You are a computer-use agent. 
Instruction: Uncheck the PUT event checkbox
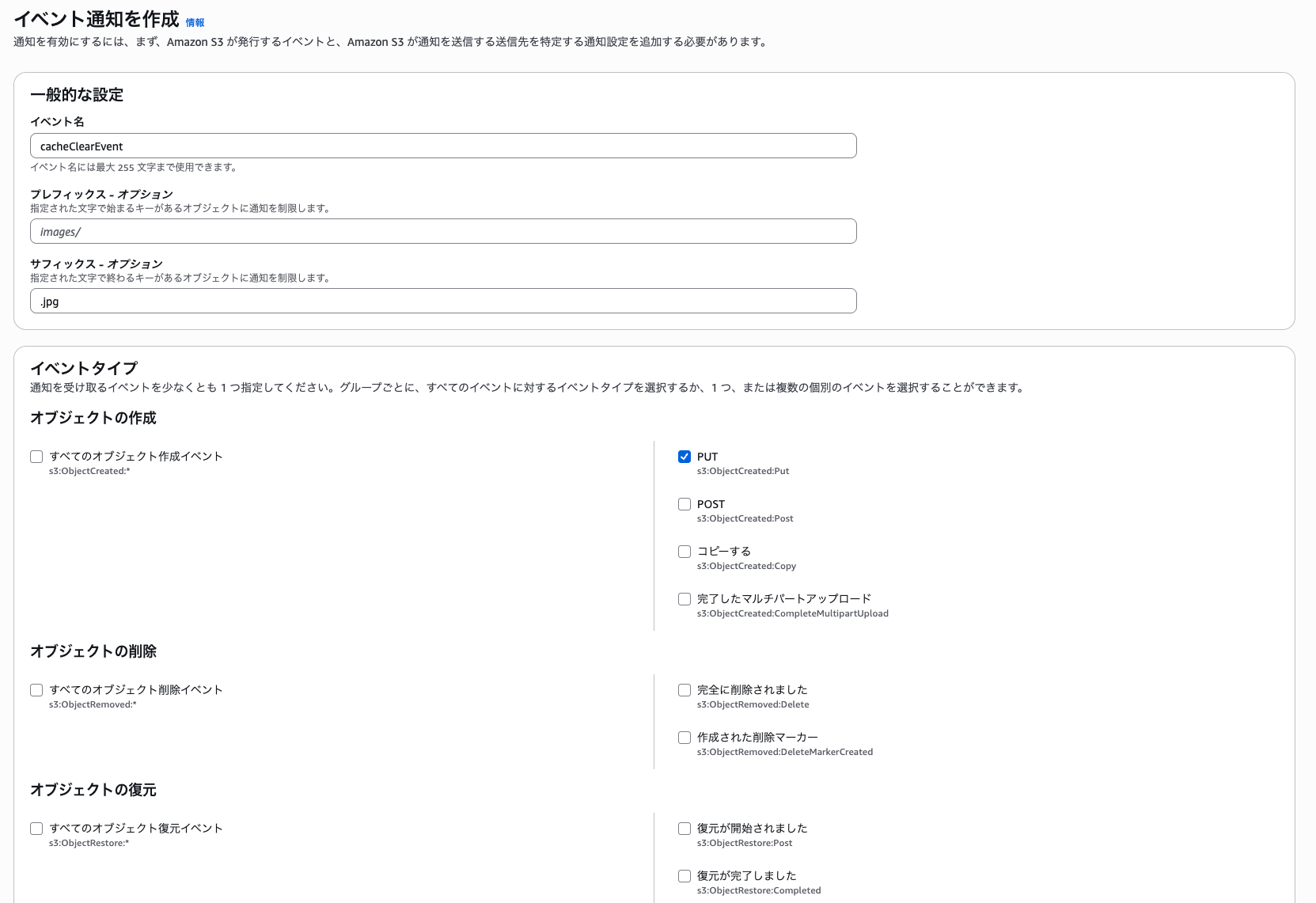point(685,457)
